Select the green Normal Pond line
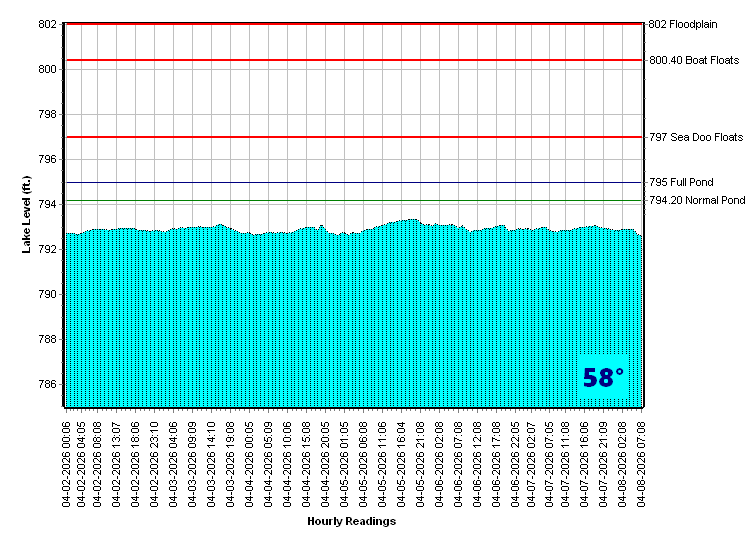Viewport: 750px width, 550px height. [350, 201]
